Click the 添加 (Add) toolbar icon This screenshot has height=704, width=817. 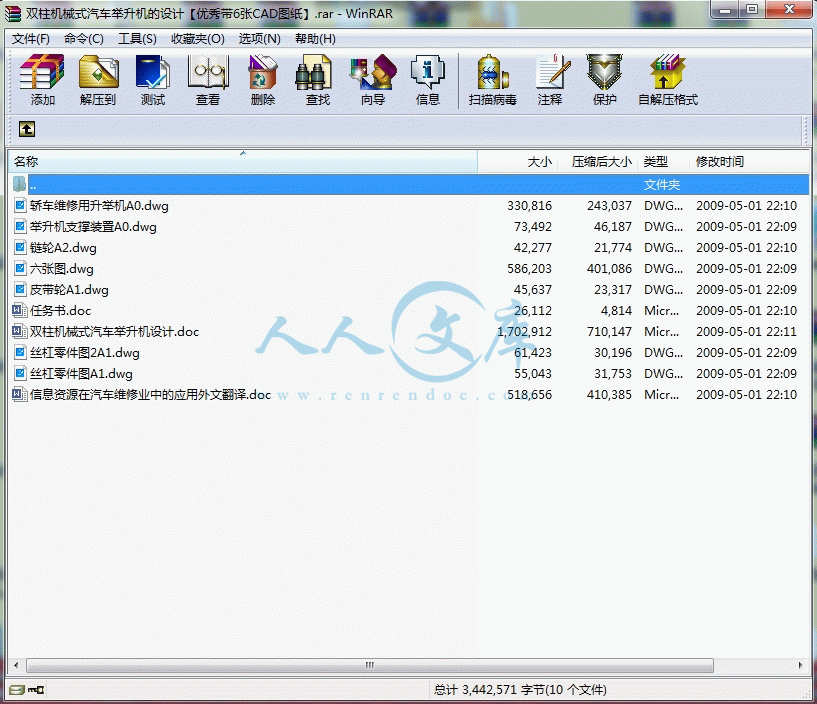point(42,80)
